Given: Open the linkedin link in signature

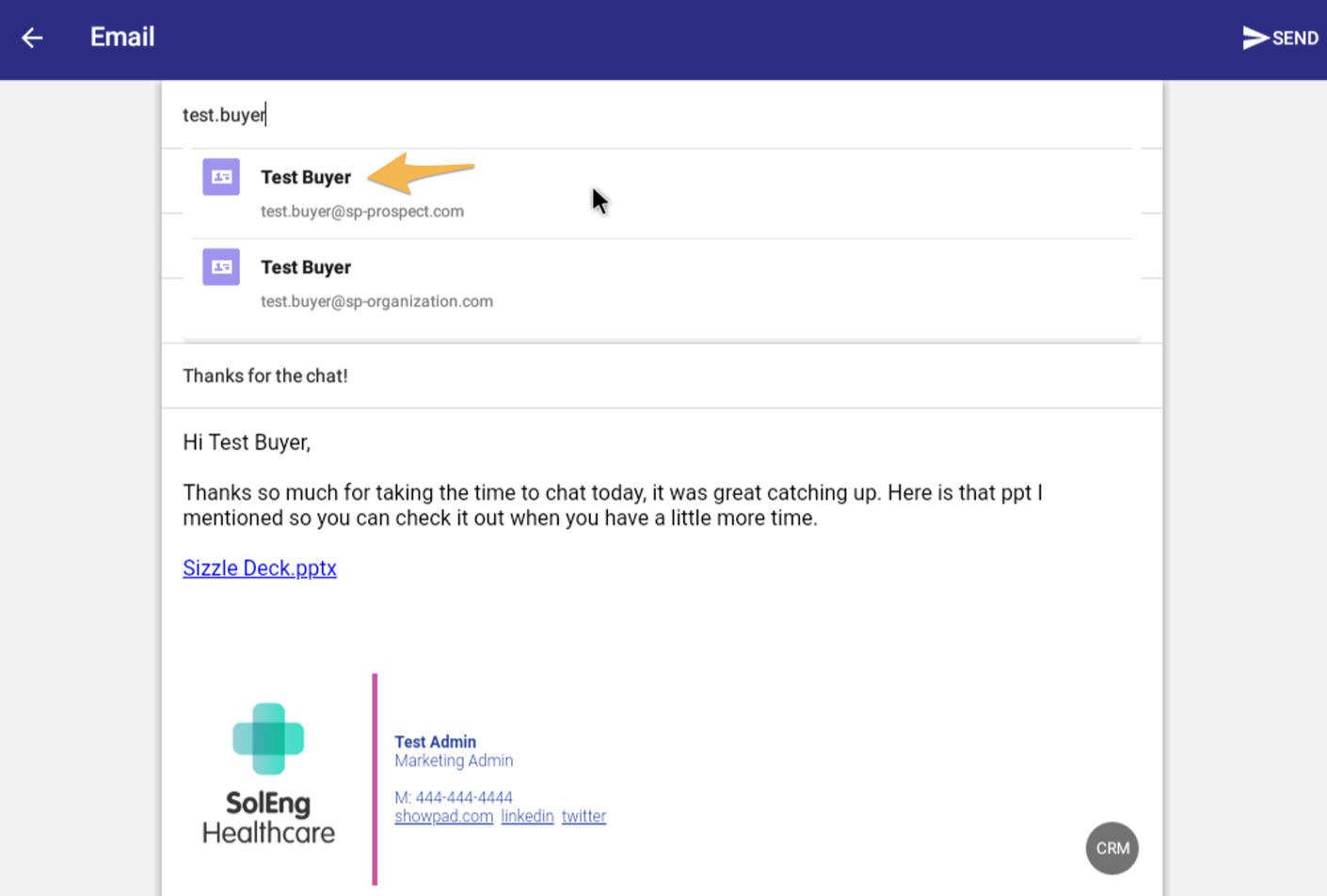Looking at the screenshot, I should pos(526,816).
